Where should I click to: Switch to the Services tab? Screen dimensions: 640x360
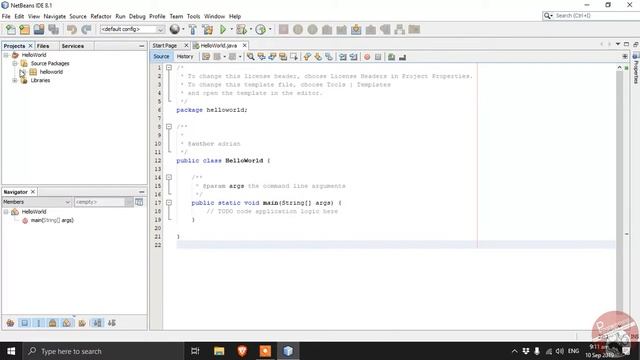click(x=73, y=46)
